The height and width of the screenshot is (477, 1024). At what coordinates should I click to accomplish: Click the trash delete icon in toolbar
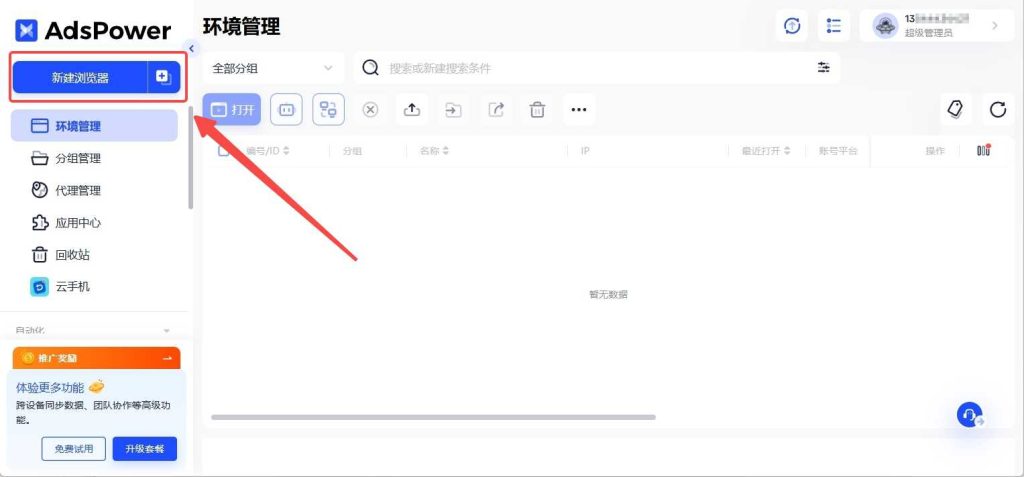(x=537, y=110)
